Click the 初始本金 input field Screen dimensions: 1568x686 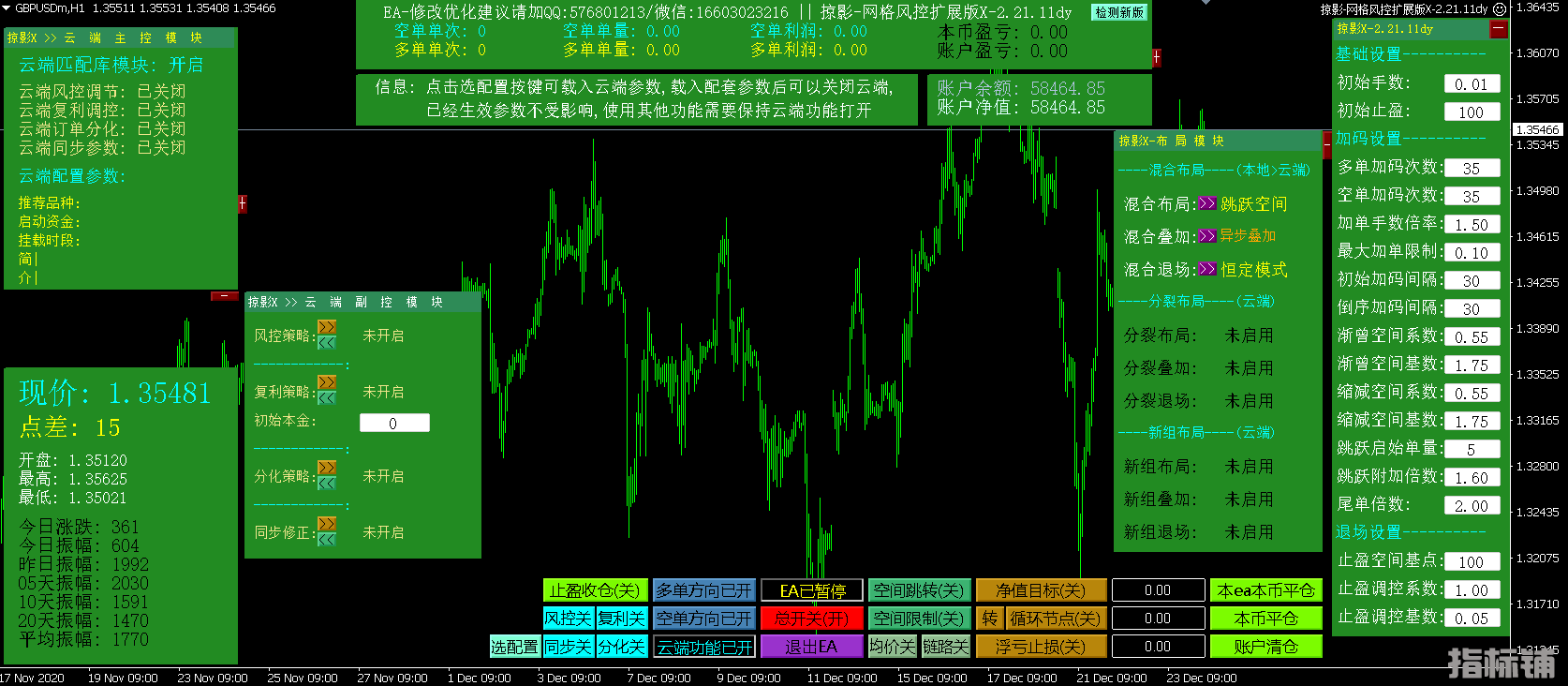(x=394, y=424)
